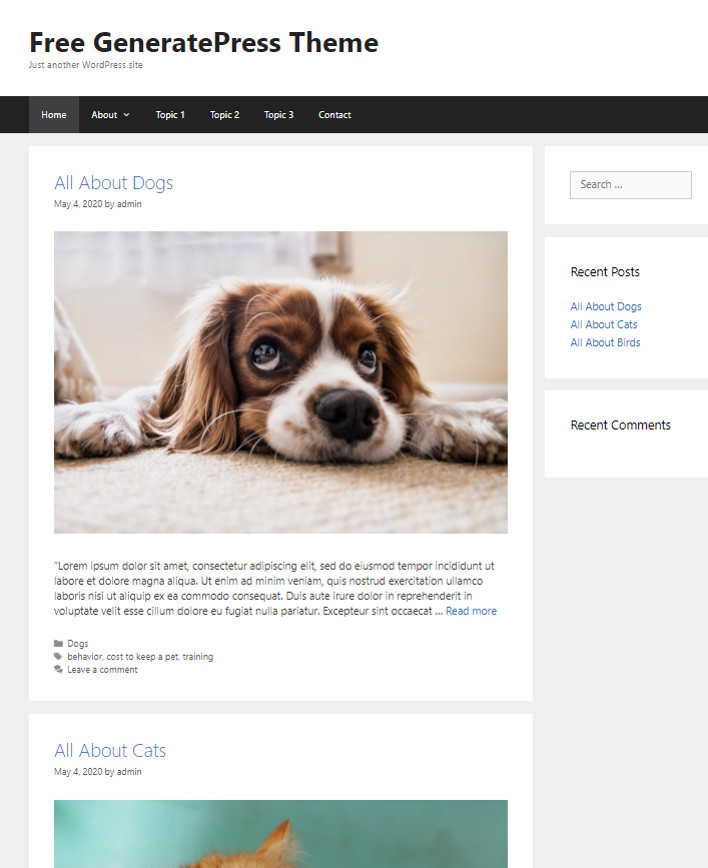Click the admin author link under Cats post
Viewport: 708px width, 868px height.
pos(129,772)
